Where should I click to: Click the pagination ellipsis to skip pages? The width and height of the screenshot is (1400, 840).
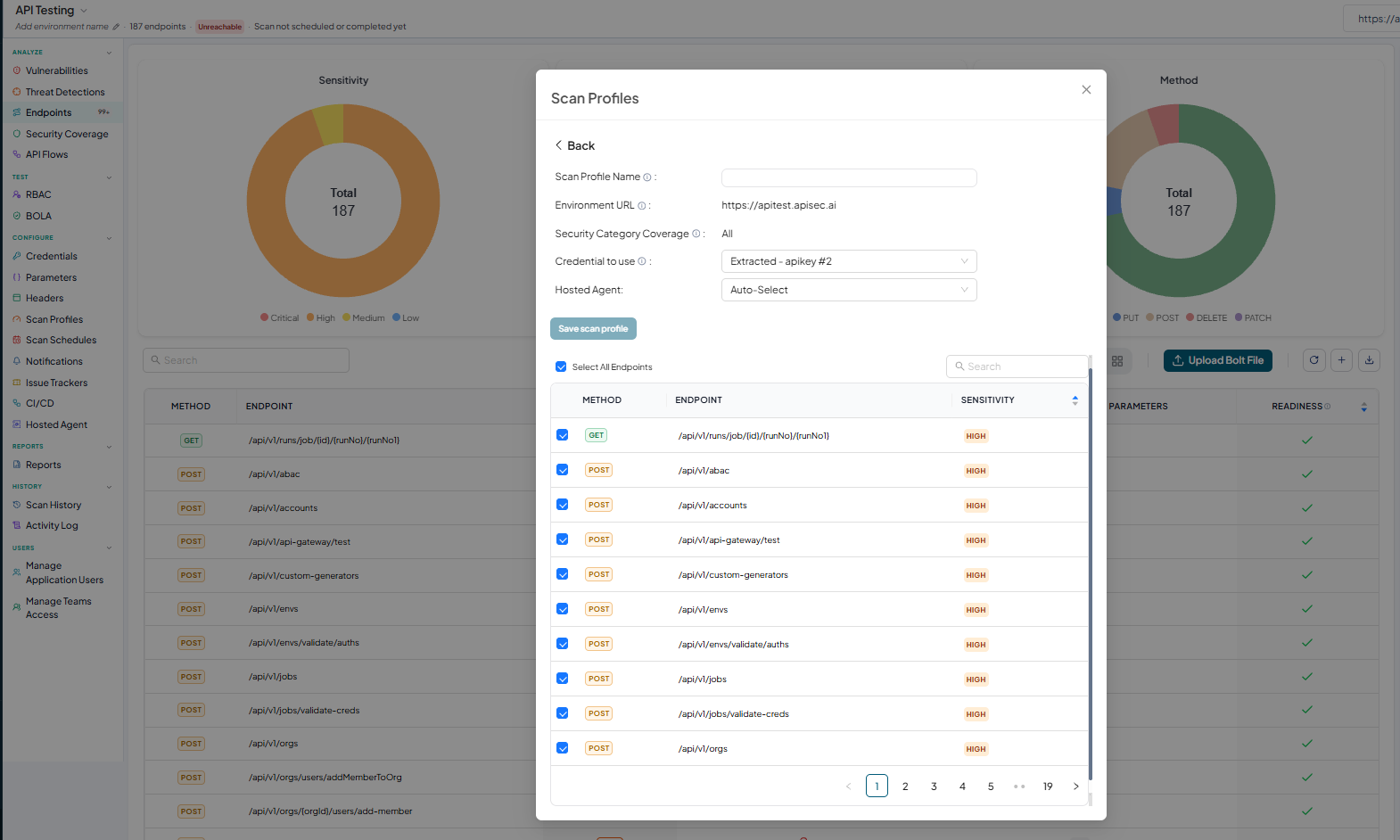click(1019, 786)
